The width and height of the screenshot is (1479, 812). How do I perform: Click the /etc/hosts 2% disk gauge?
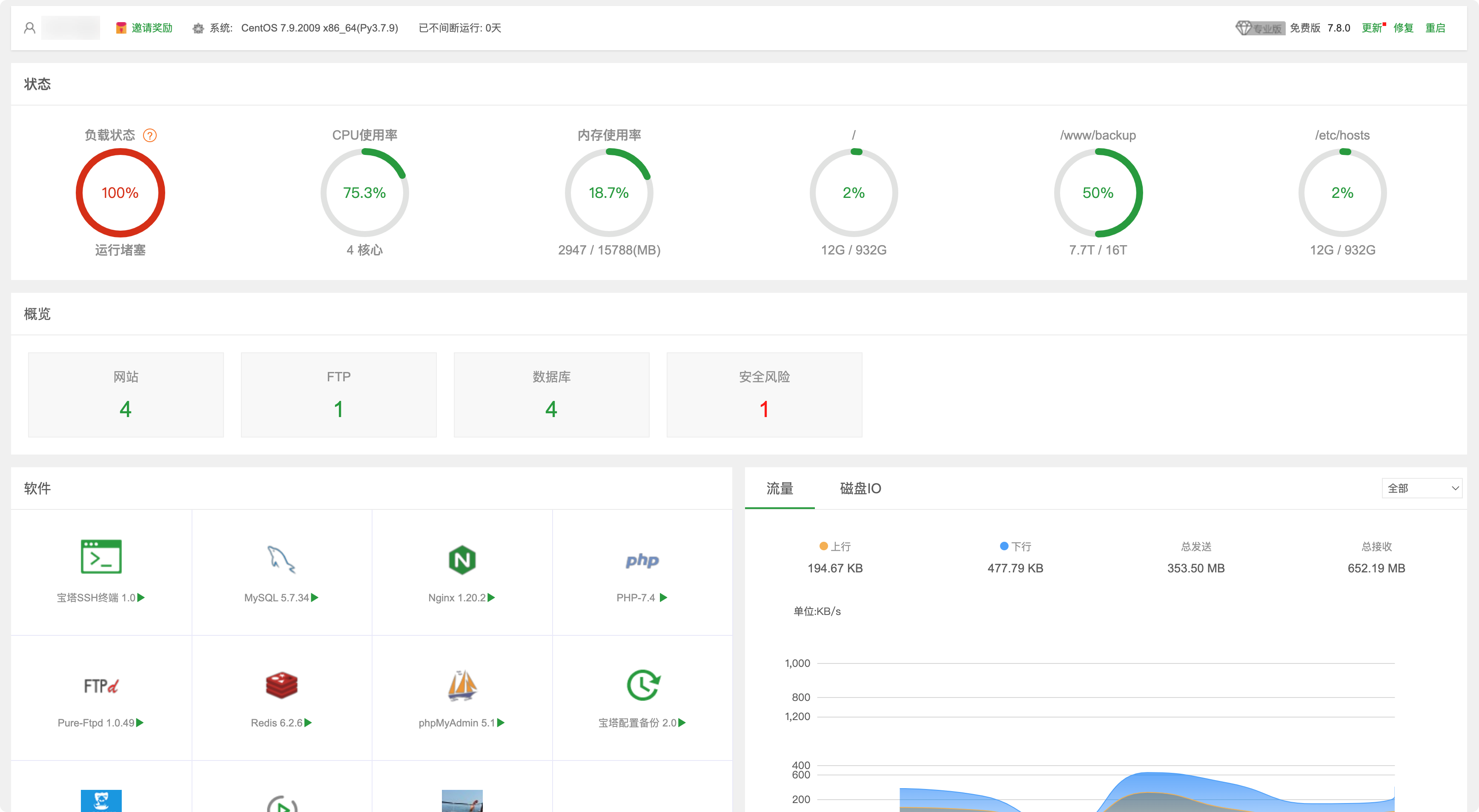click(1342, 193)
